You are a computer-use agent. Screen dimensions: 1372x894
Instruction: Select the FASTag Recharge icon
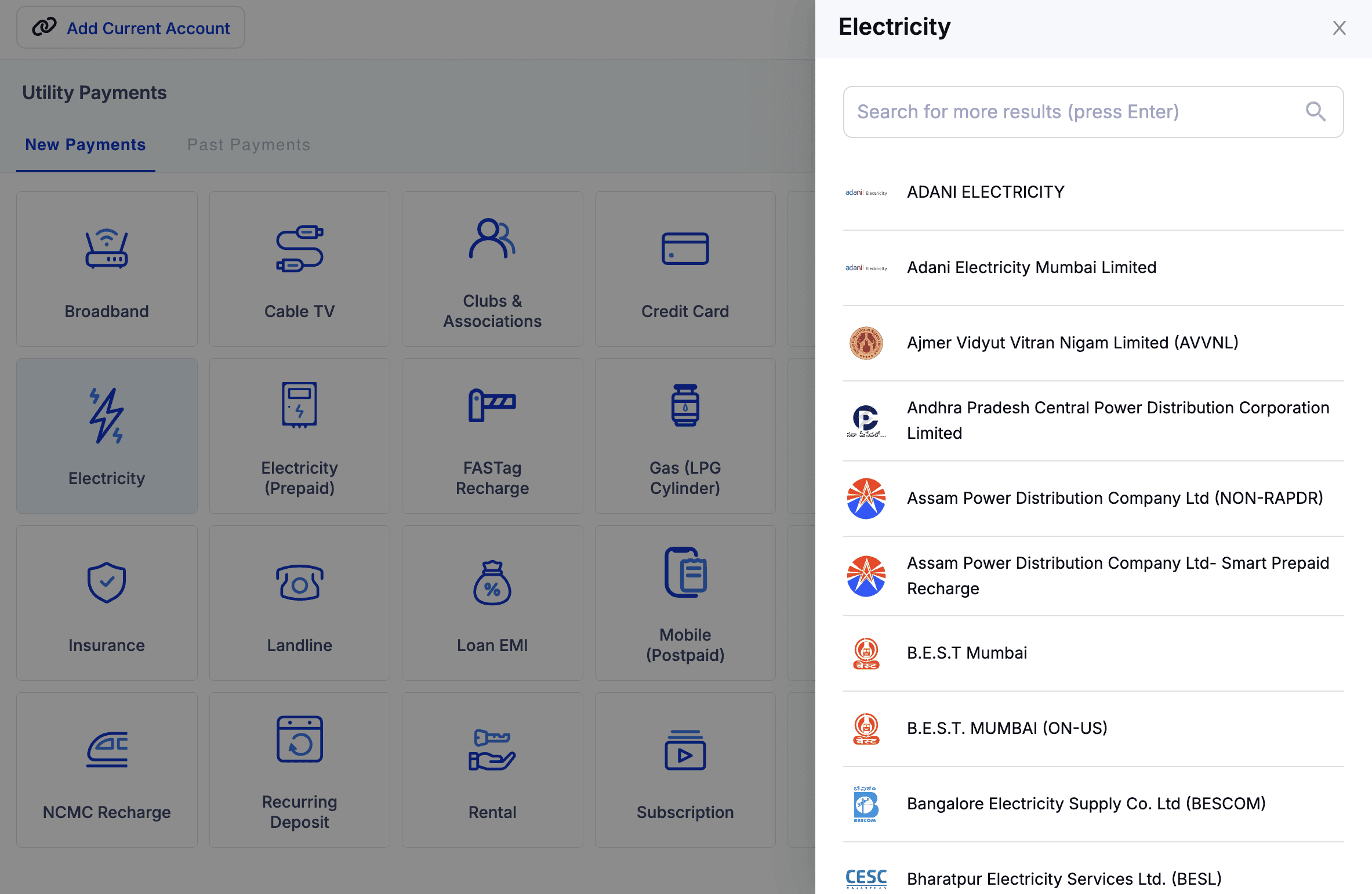tap(492, 405)
